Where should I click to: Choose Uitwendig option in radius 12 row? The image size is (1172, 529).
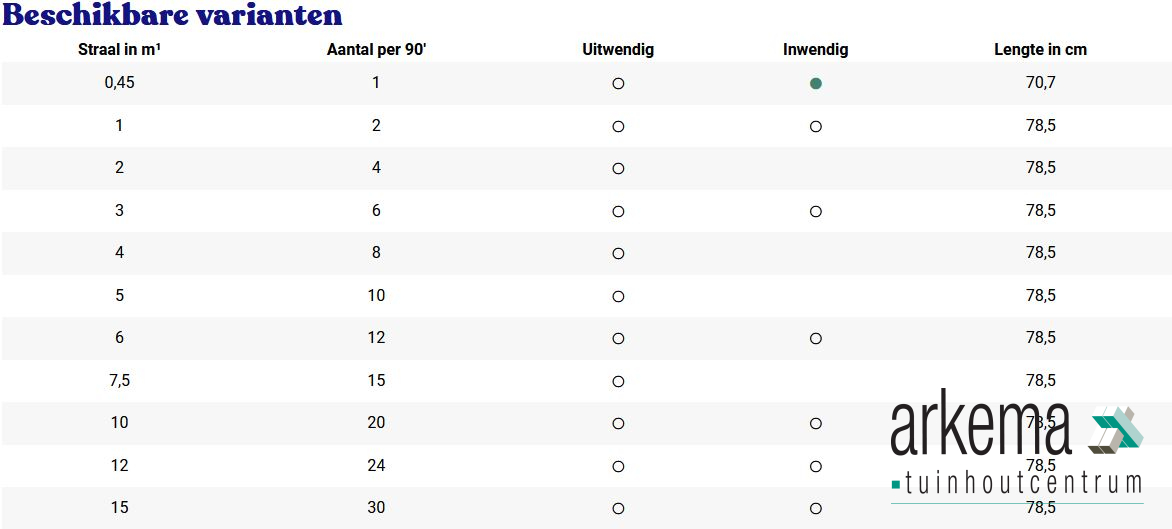(618, 467)
